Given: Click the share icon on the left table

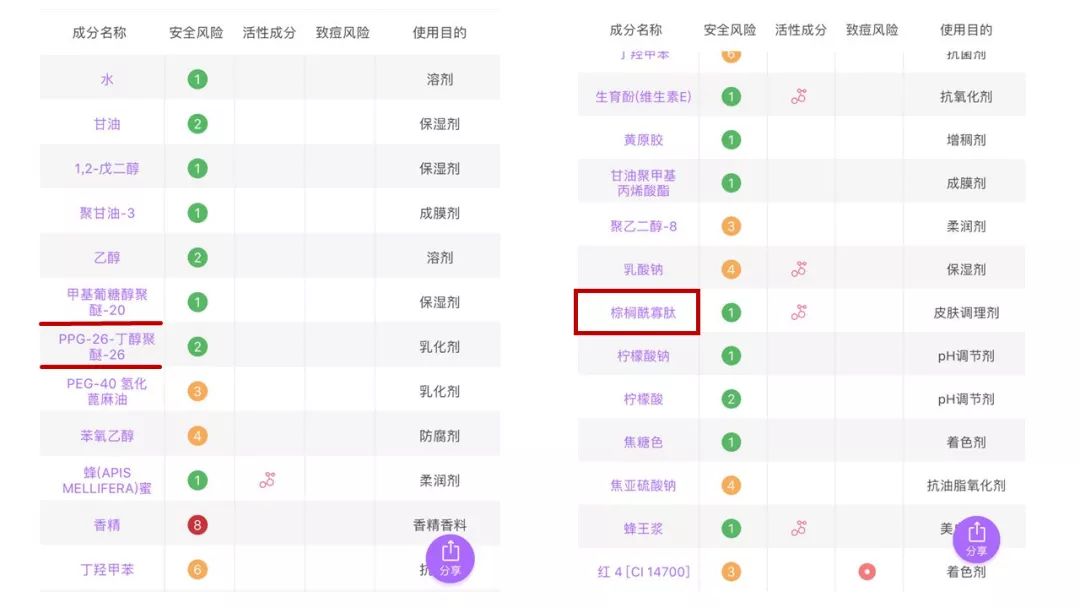Looking at the screenshot, I should tap(449, 558).
